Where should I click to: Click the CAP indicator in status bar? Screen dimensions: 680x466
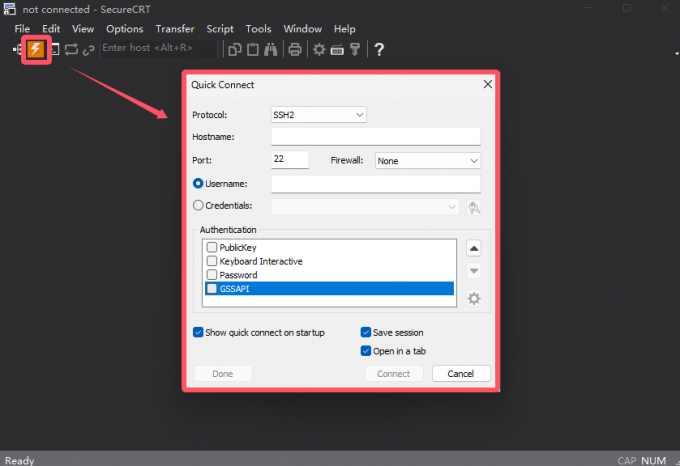627,460
